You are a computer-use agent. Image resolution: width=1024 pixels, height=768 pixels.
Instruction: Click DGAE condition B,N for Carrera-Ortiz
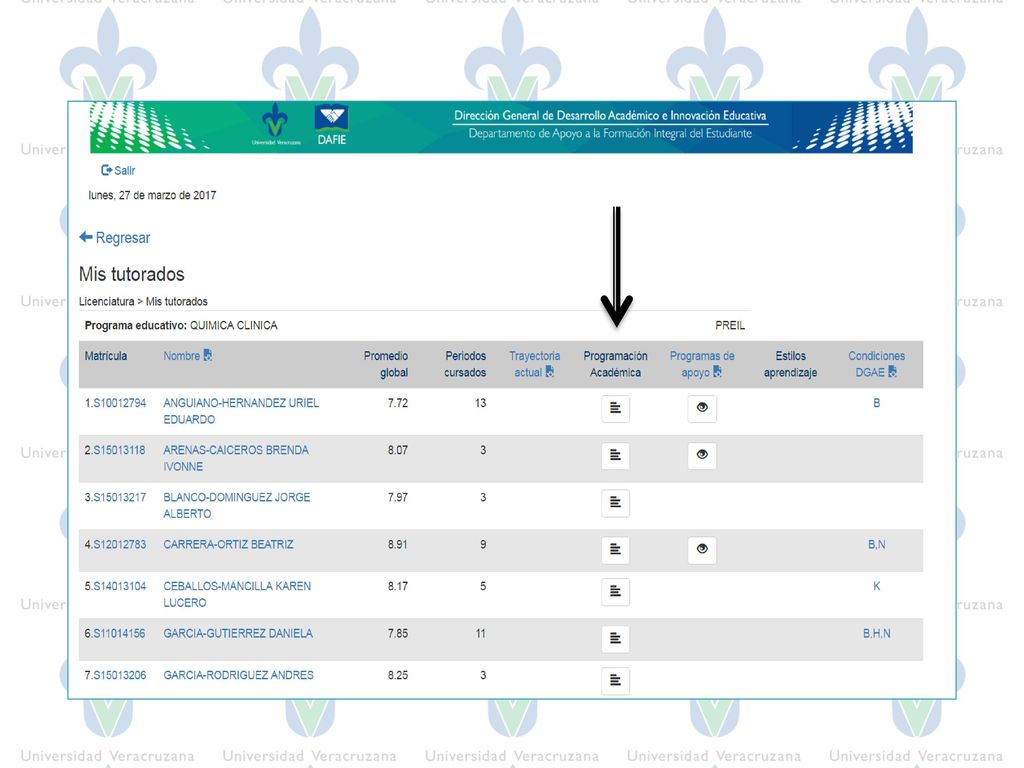point(876,544)
